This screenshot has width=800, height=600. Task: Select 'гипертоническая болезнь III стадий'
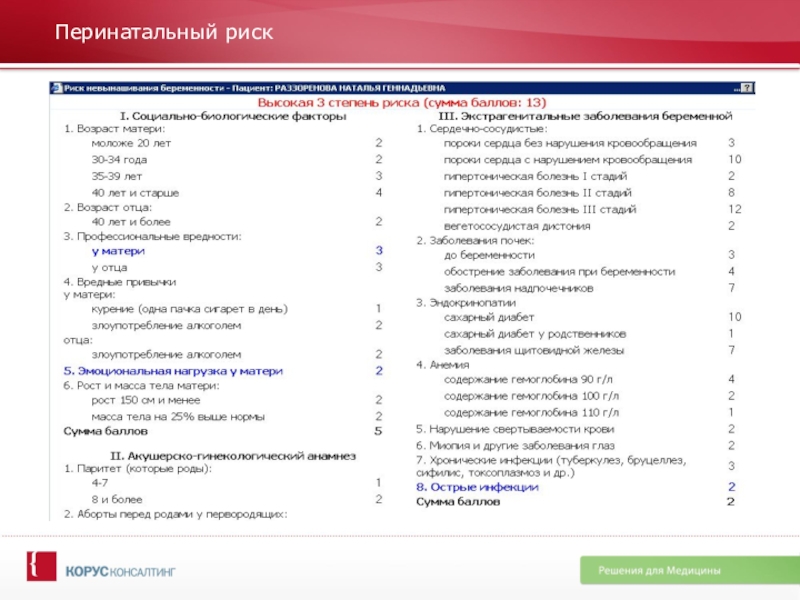[540, 209]
